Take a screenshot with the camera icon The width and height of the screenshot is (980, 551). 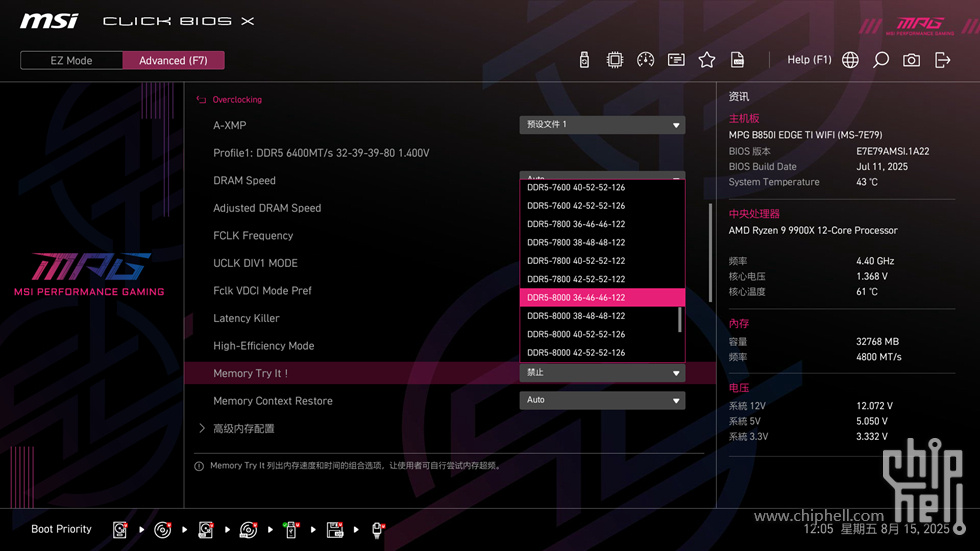click(x=911, y=60)
